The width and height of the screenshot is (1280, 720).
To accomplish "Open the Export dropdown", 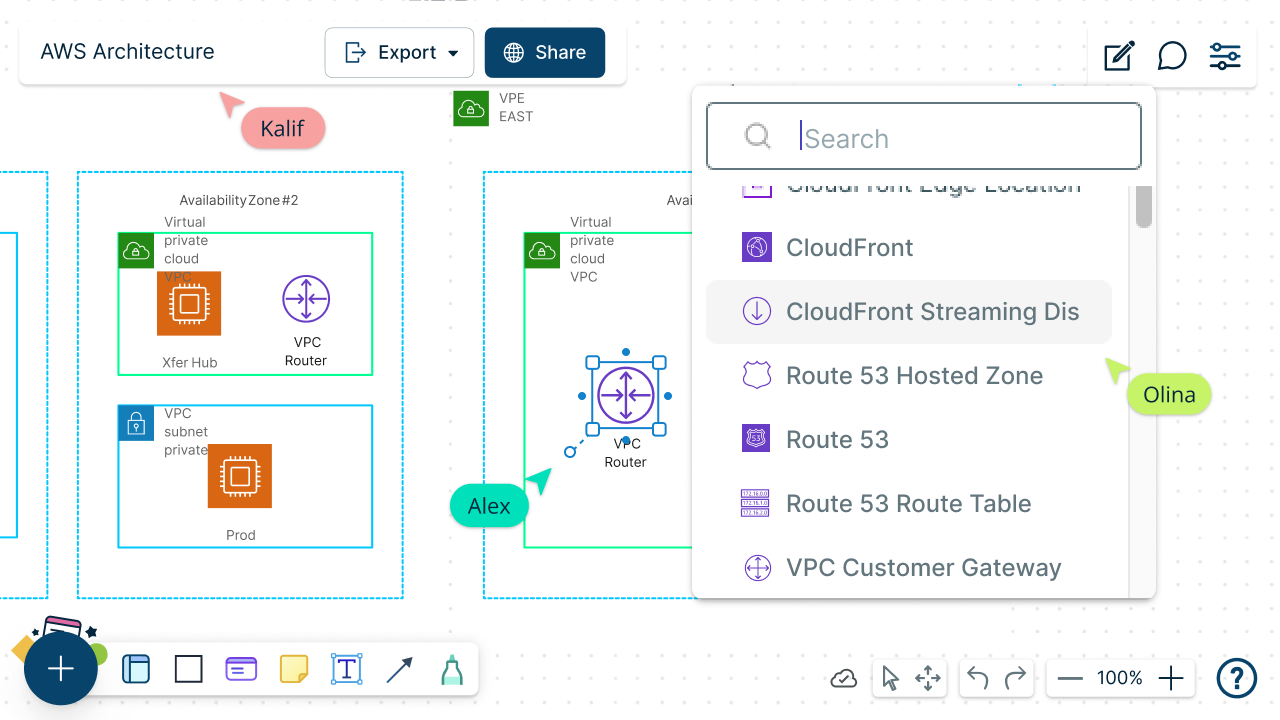I will 399,53.
